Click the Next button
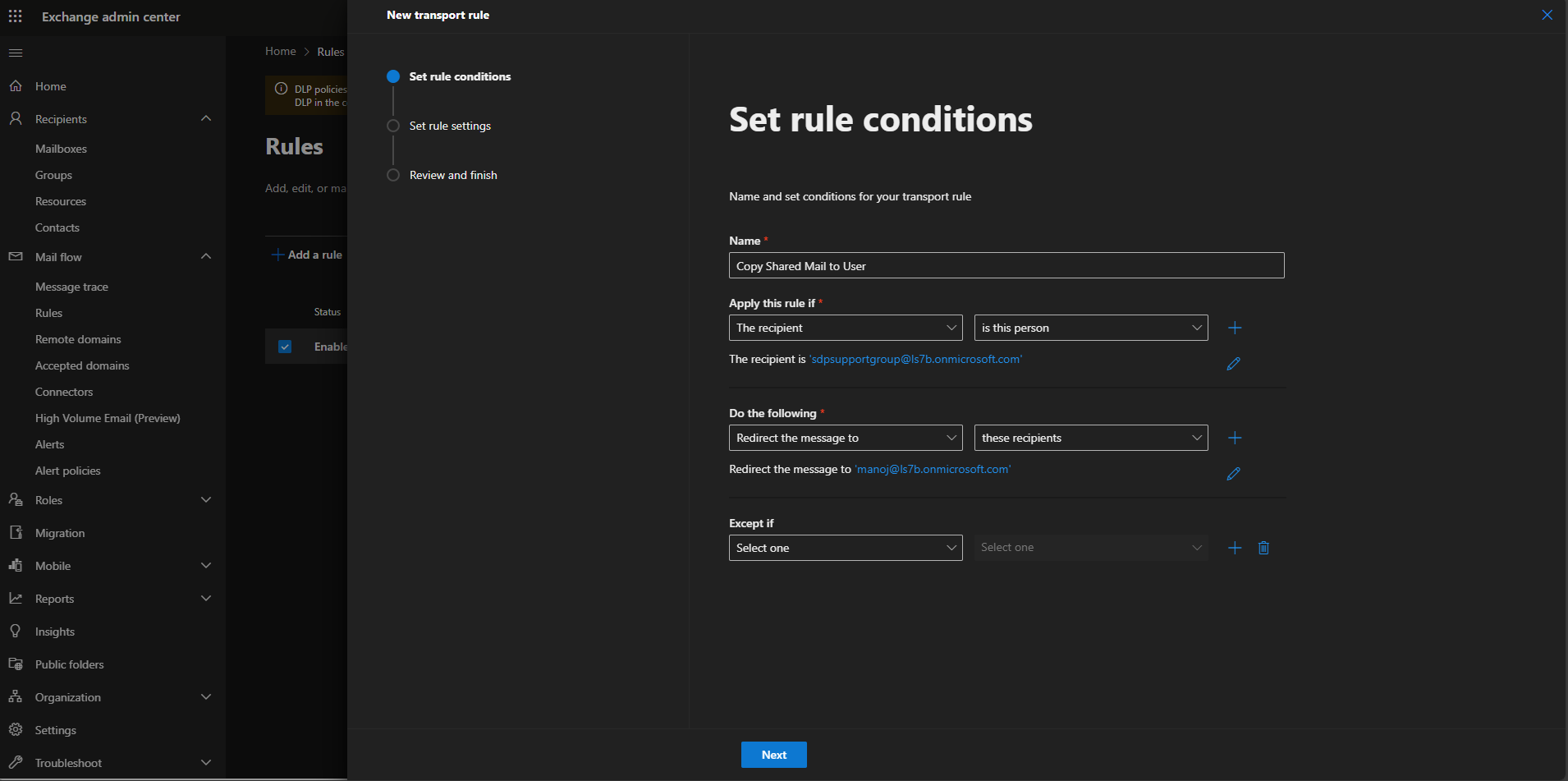Image resolution: width=1568 pixels, height=781 pixels. pos(773,755)
